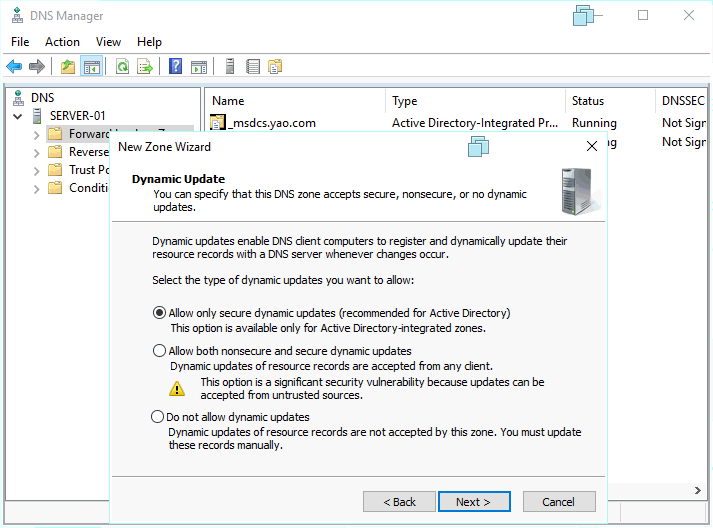Maximize the DNS Manager window
Image resolution: width=713 pixels, height=528 pixels.
click(643, 15)
